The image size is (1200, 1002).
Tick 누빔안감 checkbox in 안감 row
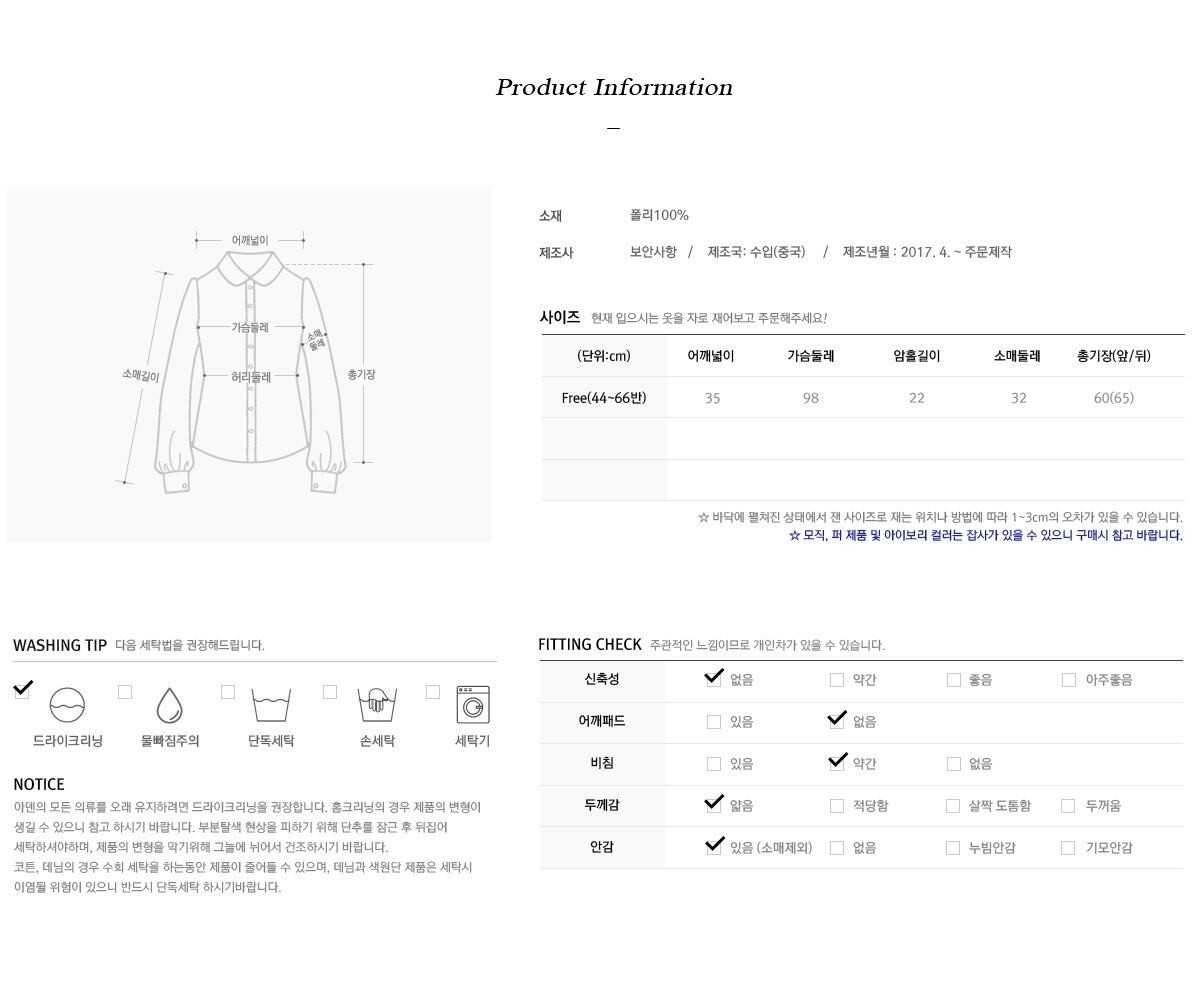pyautogui.click(x=953, y=848)
